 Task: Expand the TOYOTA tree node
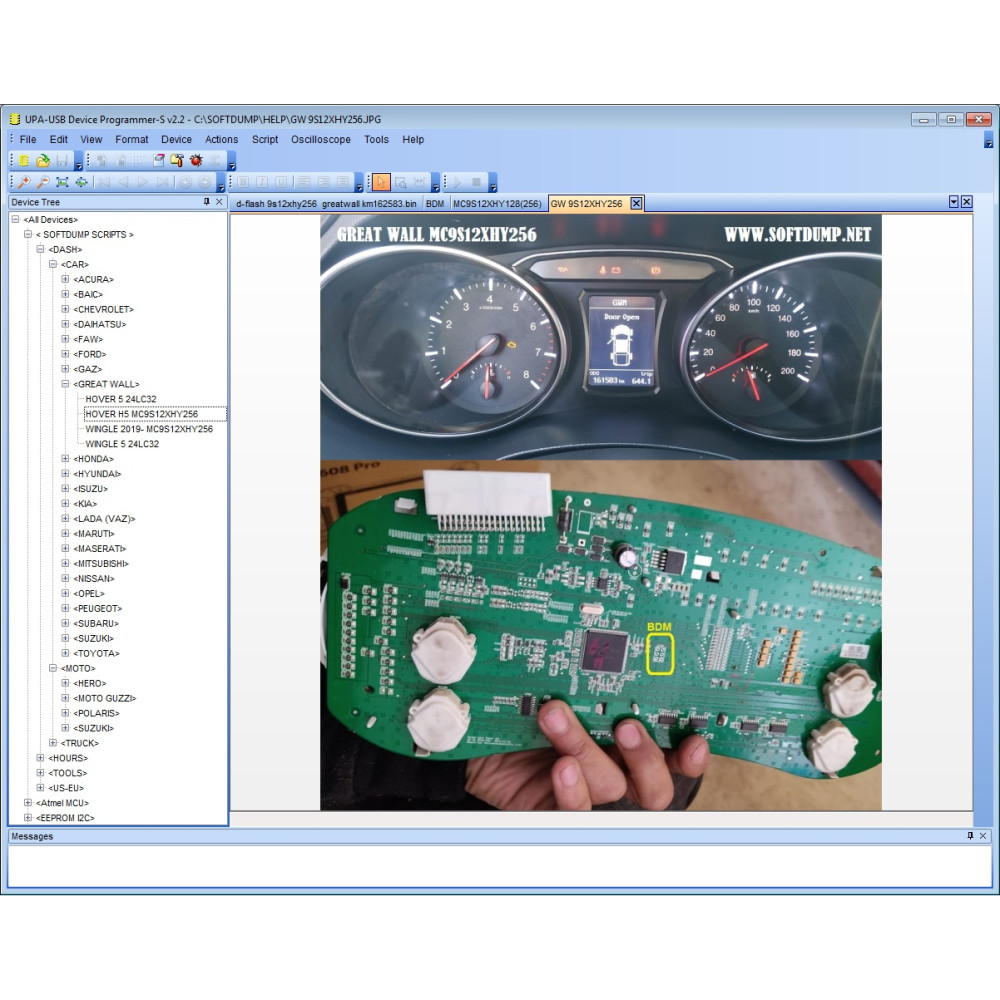pyautogui.click(x=65, y=653)
